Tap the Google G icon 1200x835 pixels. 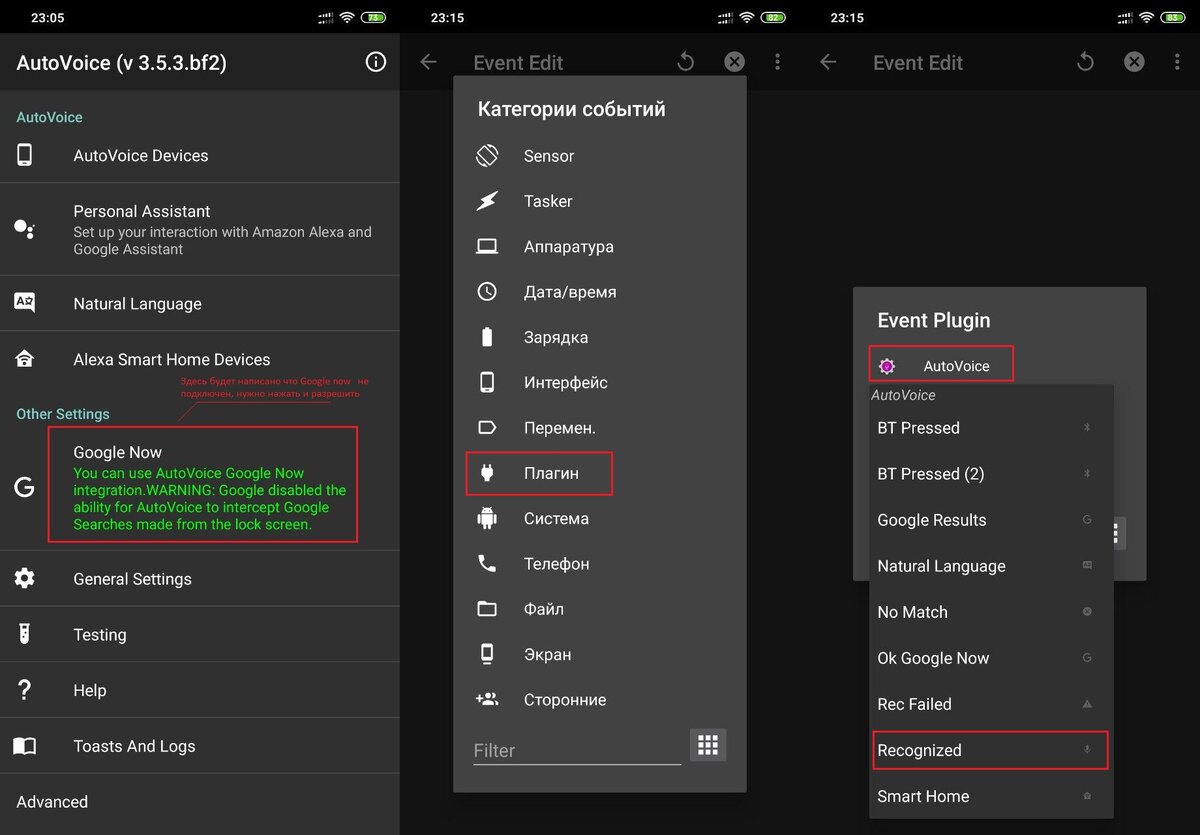[24, 487]
